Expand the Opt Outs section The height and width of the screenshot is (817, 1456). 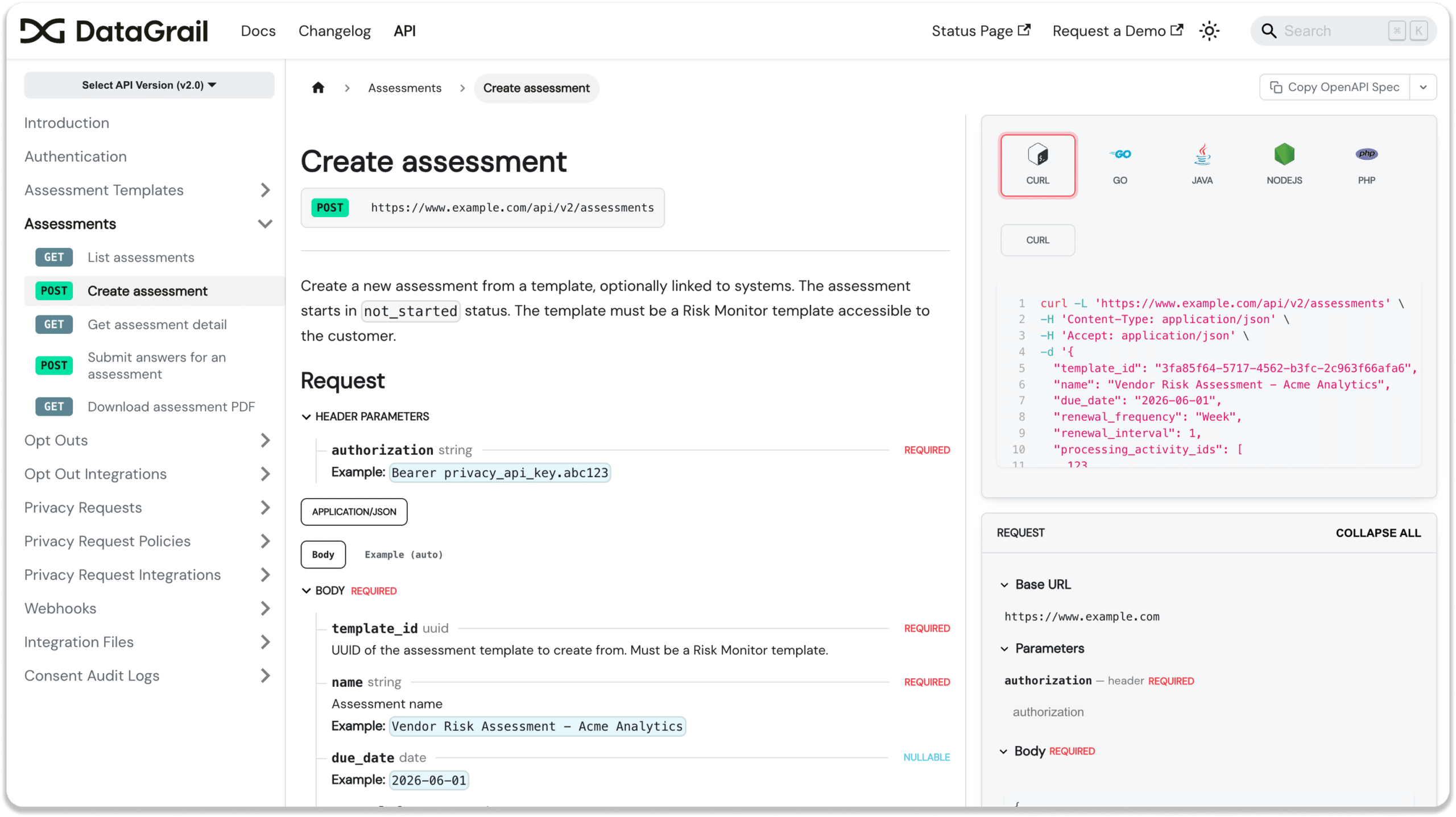tap(265, 440)
